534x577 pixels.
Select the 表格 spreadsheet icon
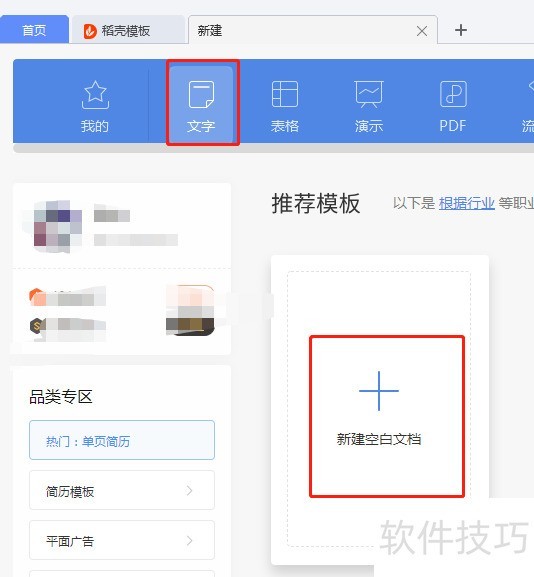tap(284, 94)
